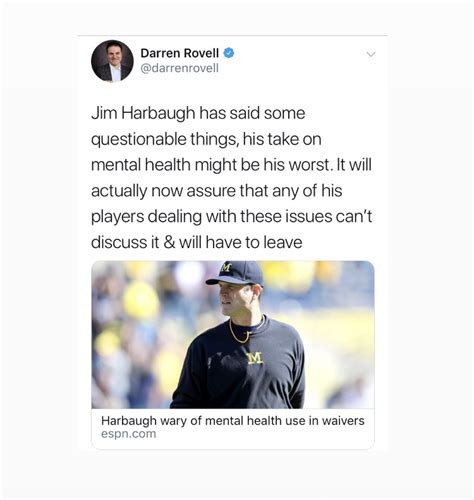Image resolution: width=474 pixels, height=500 pixels.
Task: Click the M logo on sweatshirt
Action: coord(255,359)
